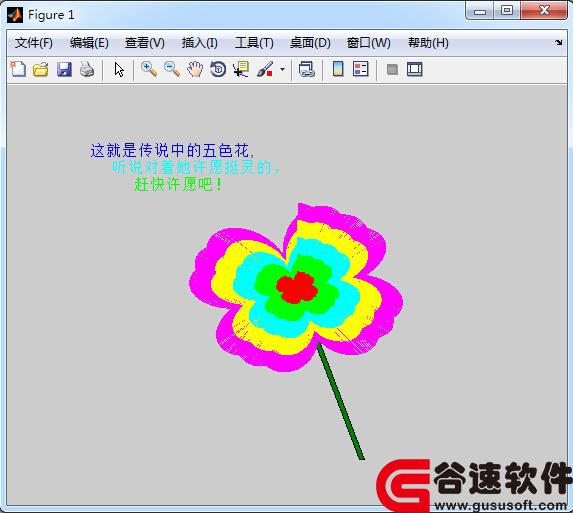Open a file with the folder icon
Viewport: 573px width, 513px height.
[x=41, y=69]
